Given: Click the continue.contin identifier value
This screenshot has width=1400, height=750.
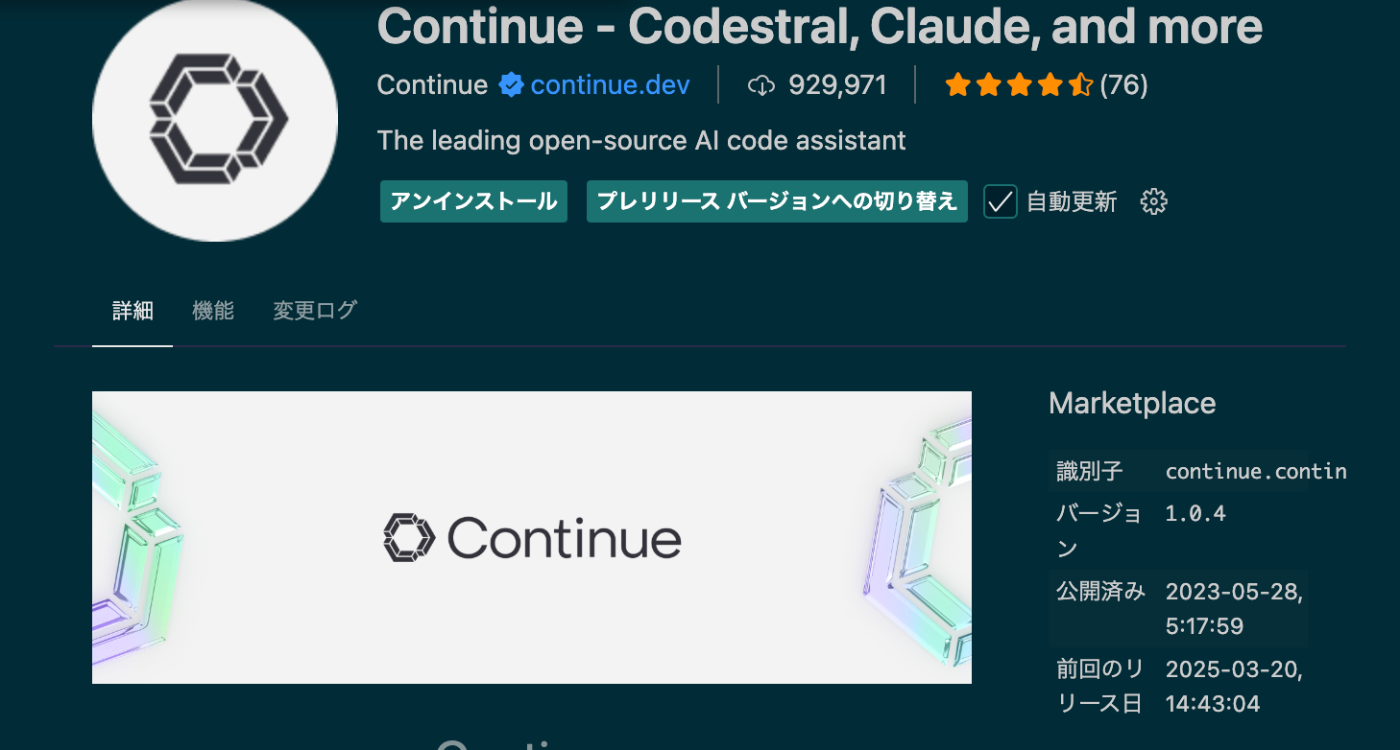Looking at the screenshot, I should click(1256, 471).
